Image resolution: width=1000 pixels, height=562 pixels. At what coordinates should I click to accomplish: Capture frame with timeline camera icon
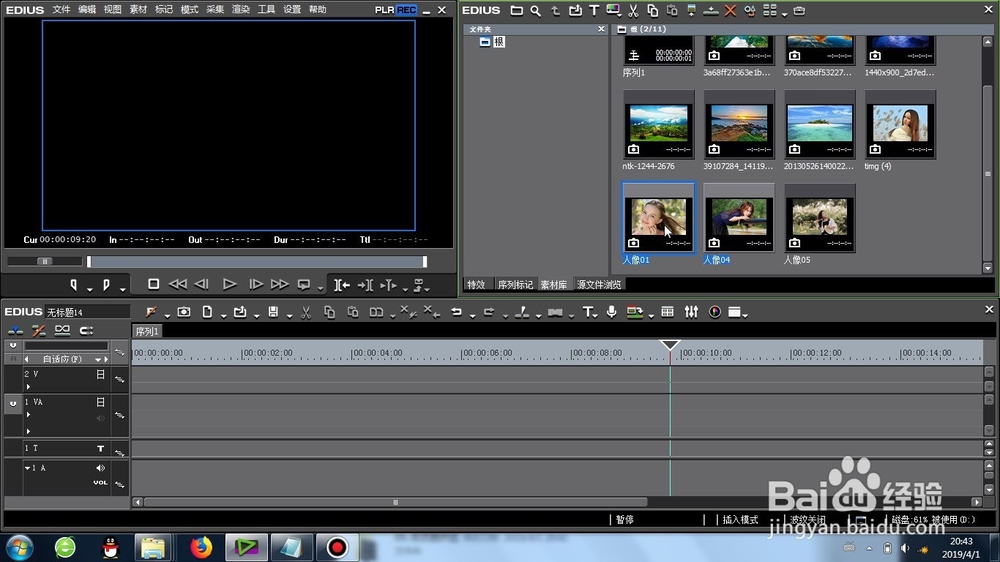click(x=184, y=312)
